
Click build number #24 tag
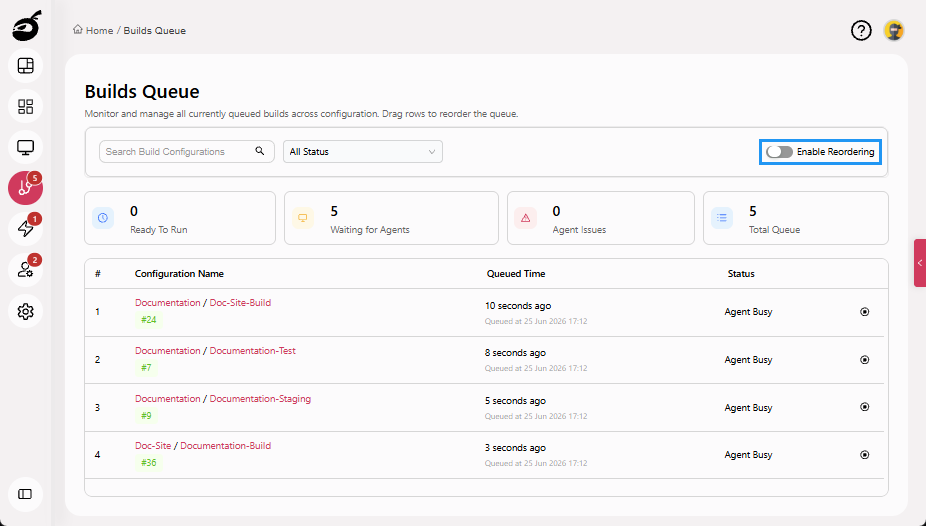(x=149, y=320)
